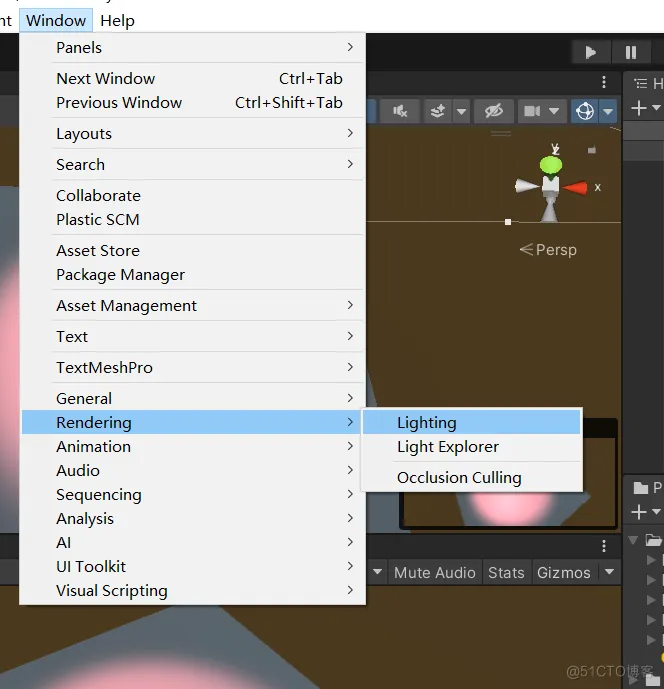664x689 pixels.
Task: Expand the Layouts submenu
Action: [193, 134]
